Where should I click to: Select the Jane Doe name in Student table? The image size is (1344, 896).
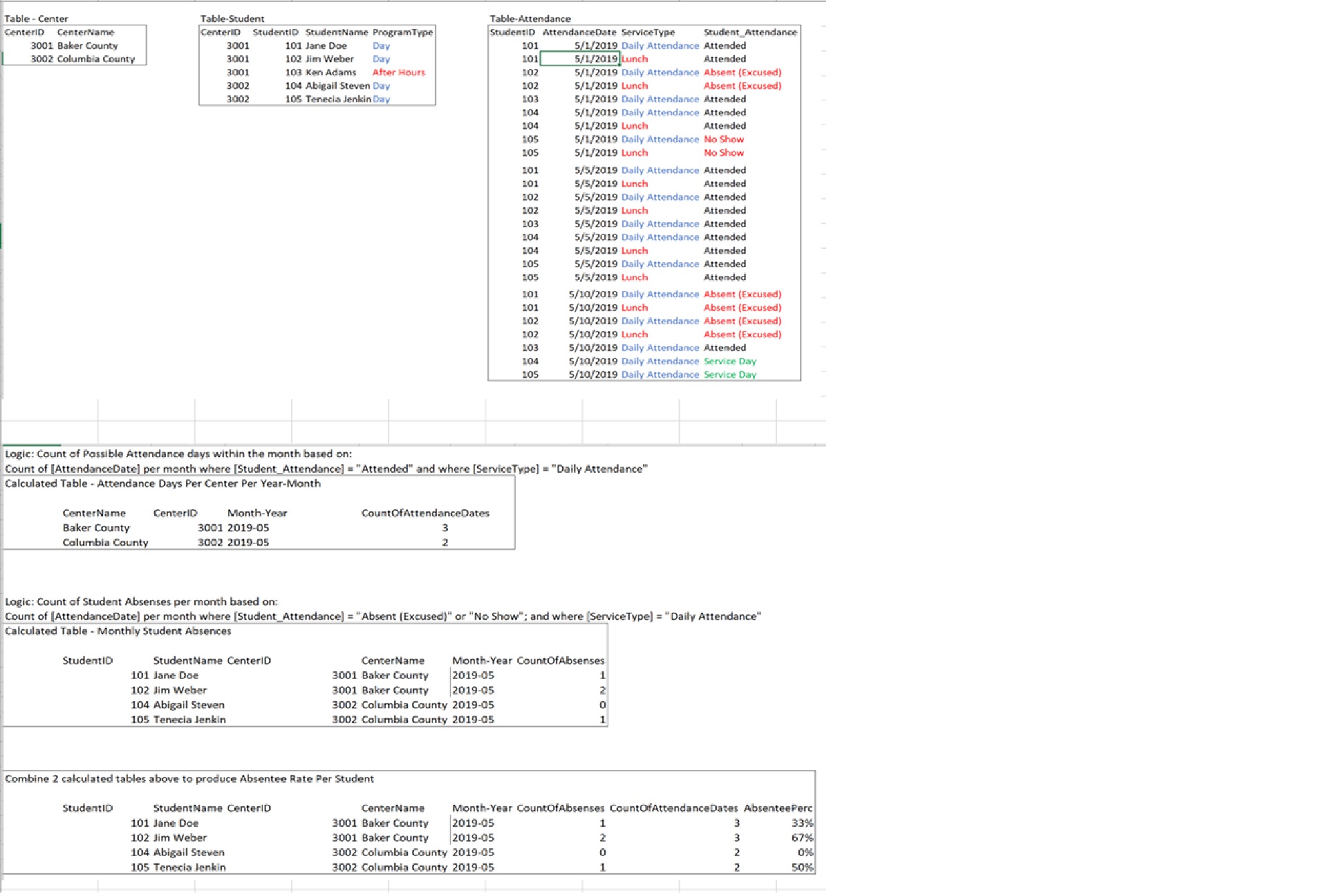(326, 46)
